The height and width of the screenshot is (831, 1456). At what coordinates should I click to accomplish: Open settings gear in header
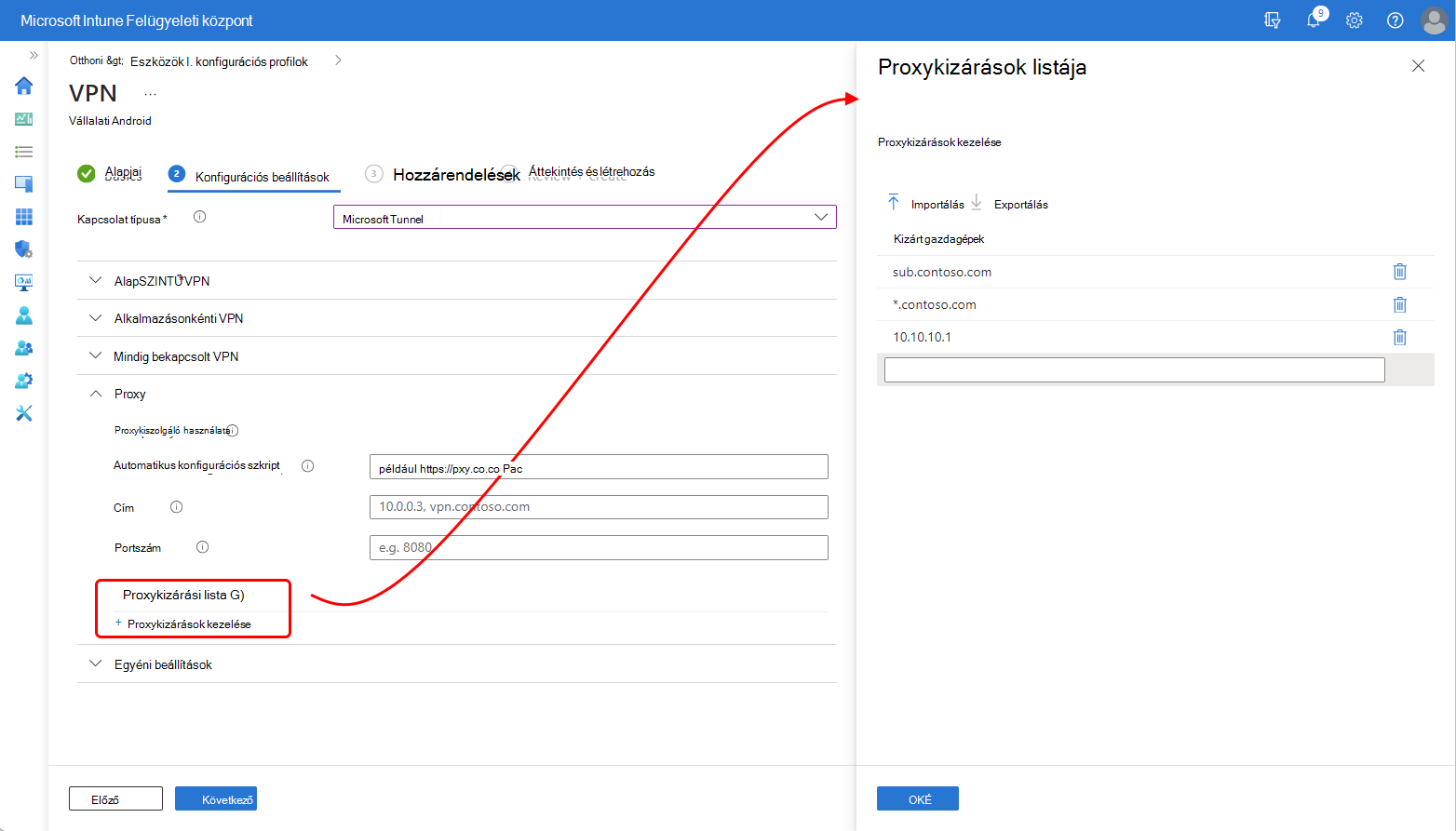(x=1355, y=20)
